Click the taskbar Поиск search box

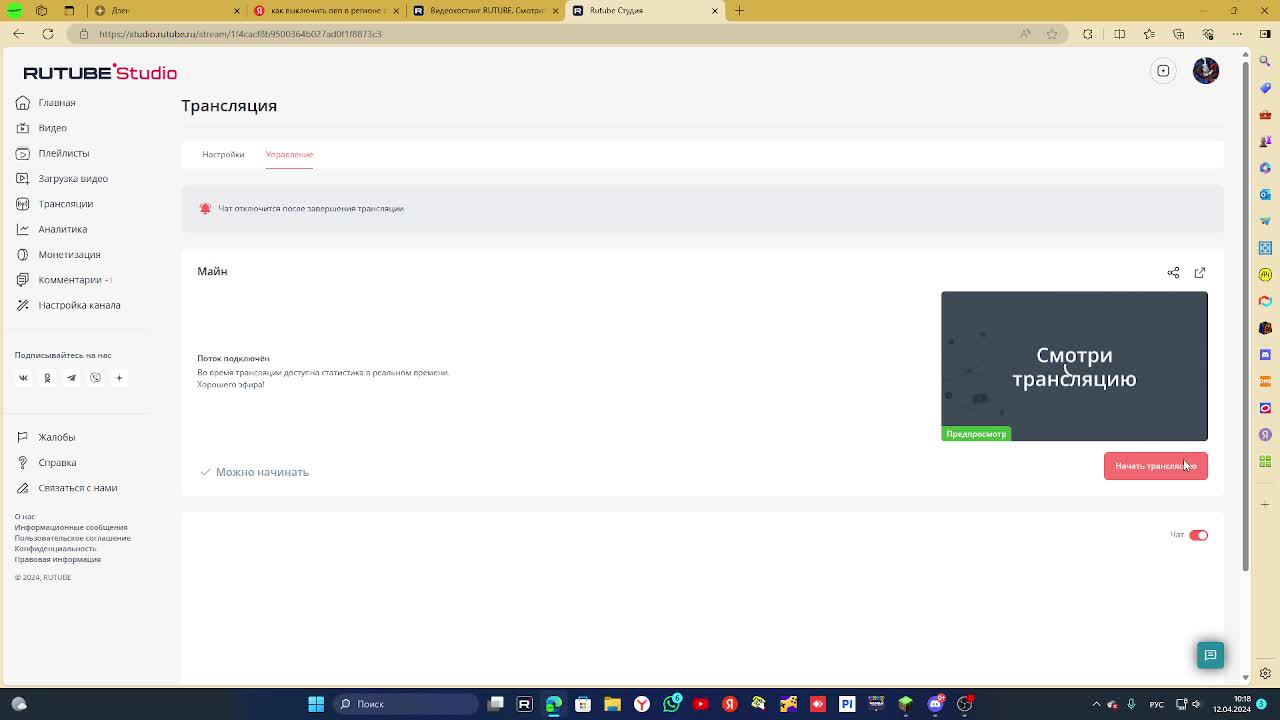pyautogui.click(x=405, y=704)
